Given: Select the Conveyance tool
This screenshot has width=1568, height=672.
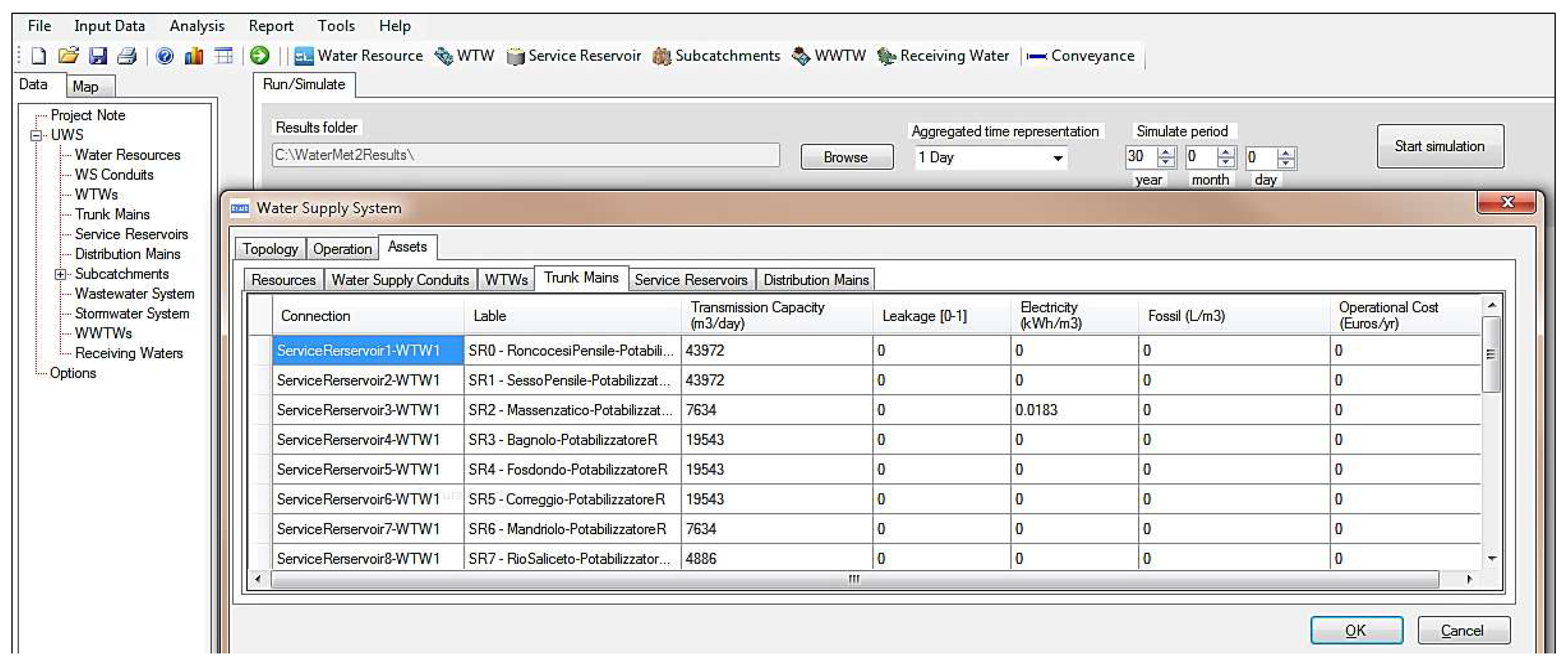Looking at the screenshot, I should pyautogui.click(x=1080, y=56).
